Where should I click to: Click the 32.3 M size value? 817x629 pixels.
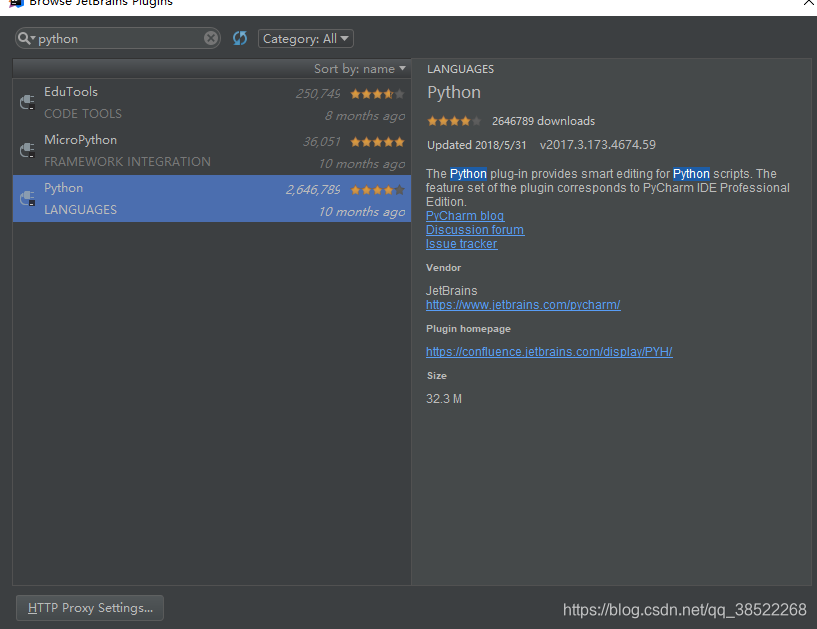tap(444, 399)
